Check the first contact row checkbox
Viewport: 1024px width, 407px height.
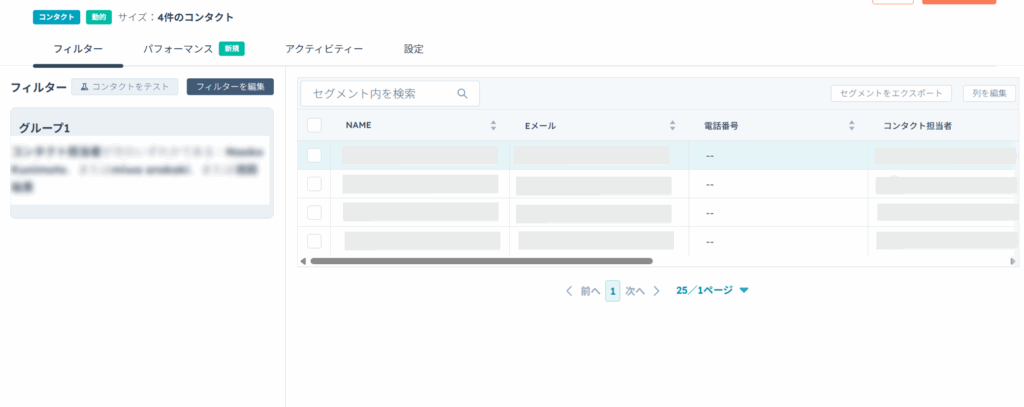314,155
